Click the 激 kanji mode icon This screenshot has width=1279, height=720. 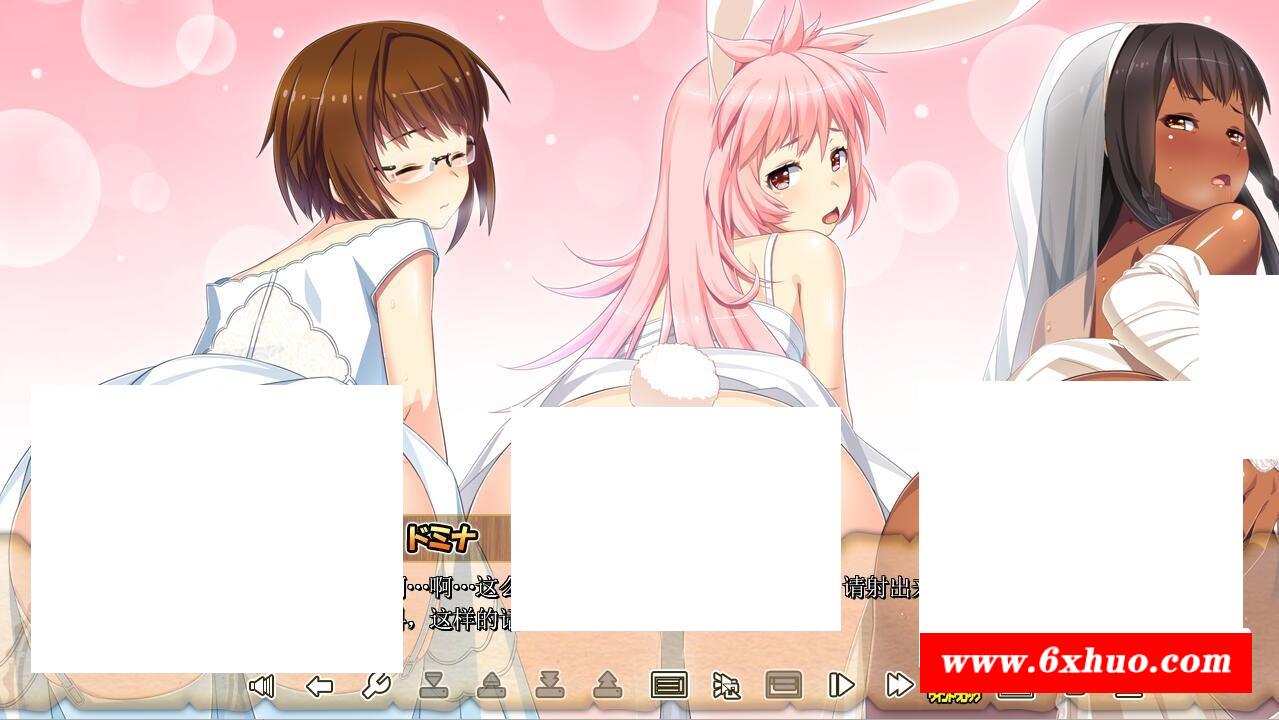click(x=727, y=685)
